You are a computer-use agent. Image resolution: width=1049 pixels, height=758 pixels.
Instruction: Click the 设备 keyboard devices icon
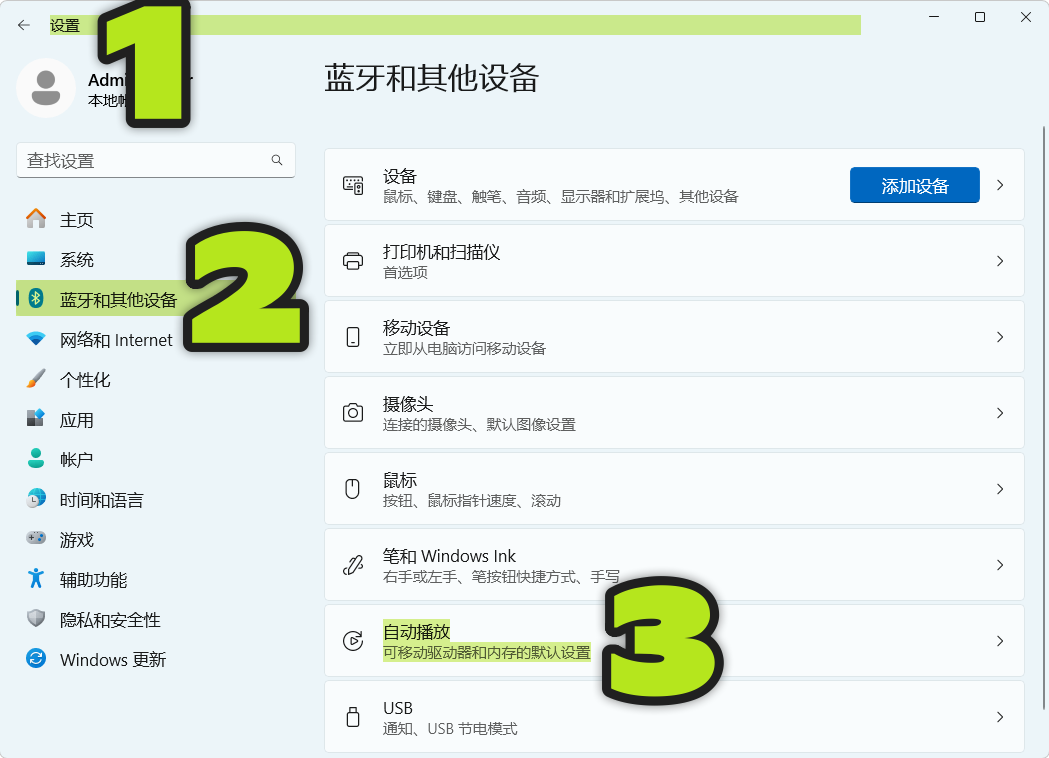pyautogui.click(x=353, y=185)
